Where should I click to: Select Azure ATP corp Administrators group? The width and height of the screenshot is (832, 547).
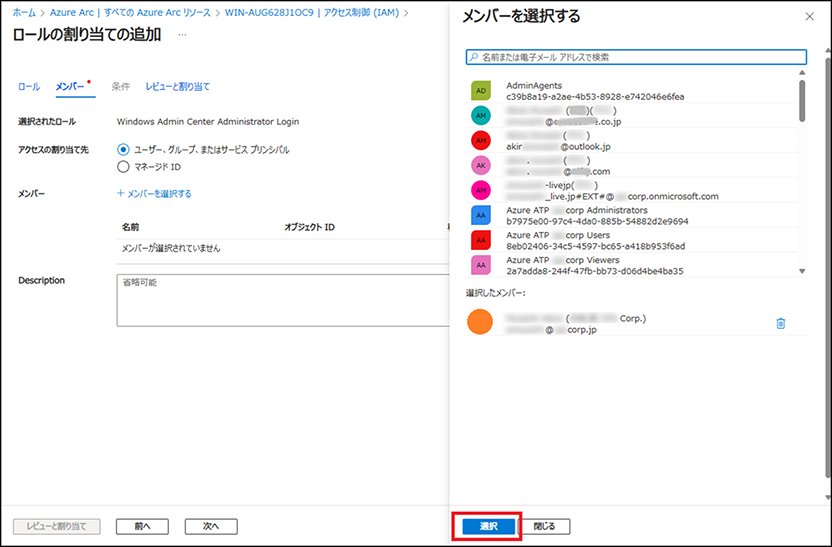point(631,215)
